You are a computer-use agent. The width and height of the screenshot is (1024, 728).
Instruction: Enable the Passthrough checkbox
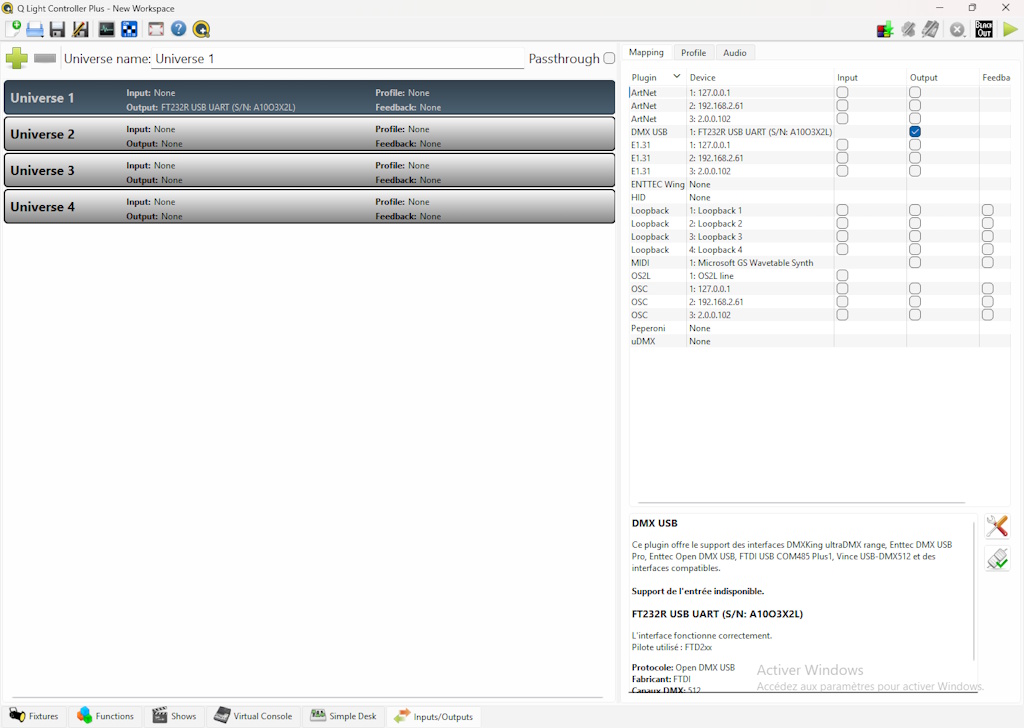609,59
